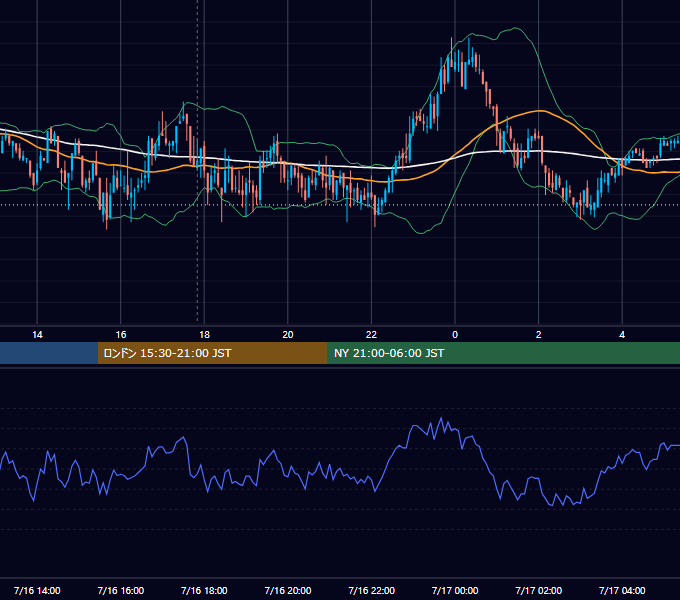Click the hour label 18 on price chart axis
680x600 pixels.
[x=204, y=335]
